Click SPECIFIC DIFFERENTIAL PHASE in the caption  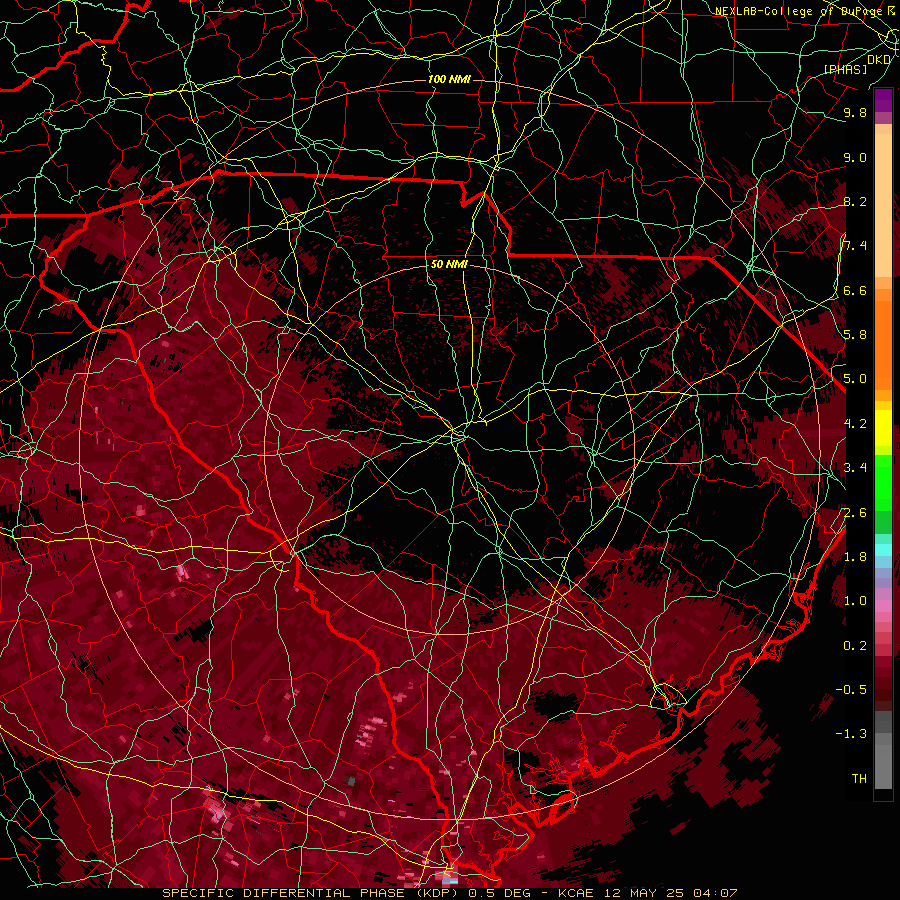(284, 893)
